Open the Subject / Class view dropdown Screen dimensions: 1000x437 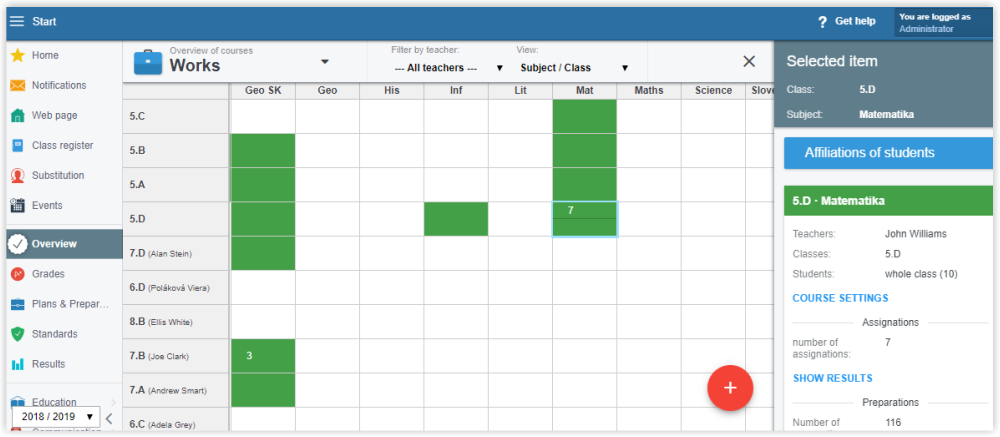click(574, 68)
